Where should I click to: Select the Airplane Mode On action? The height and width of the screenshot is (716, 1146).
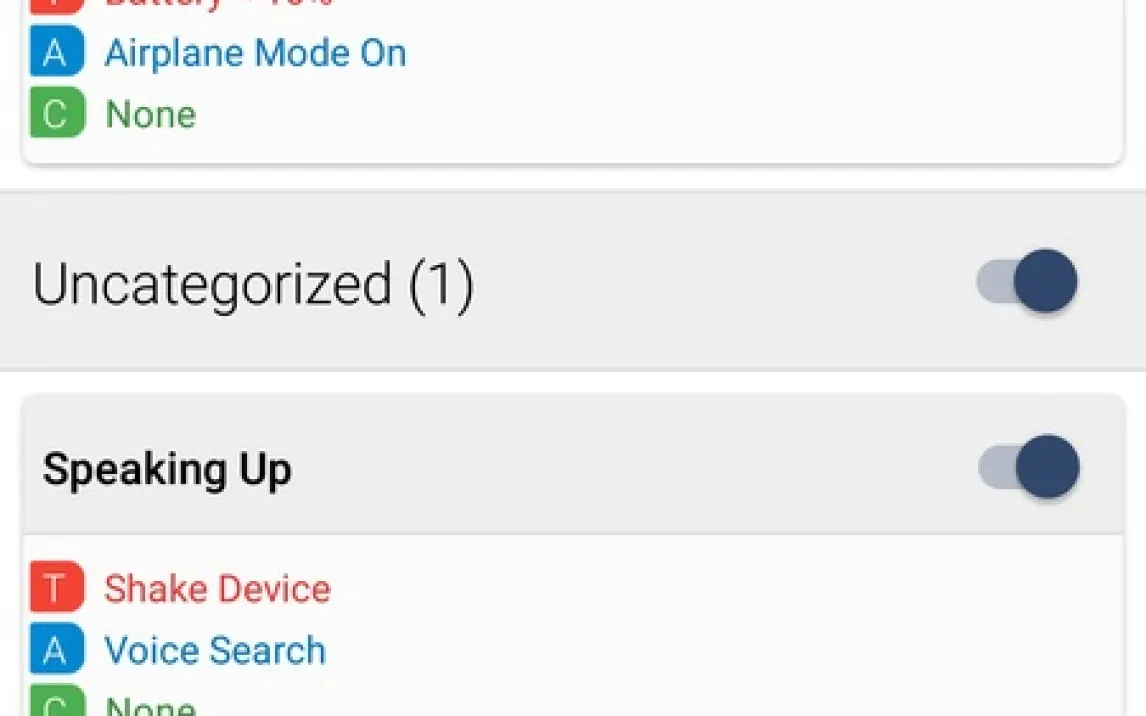coord(255,53)
